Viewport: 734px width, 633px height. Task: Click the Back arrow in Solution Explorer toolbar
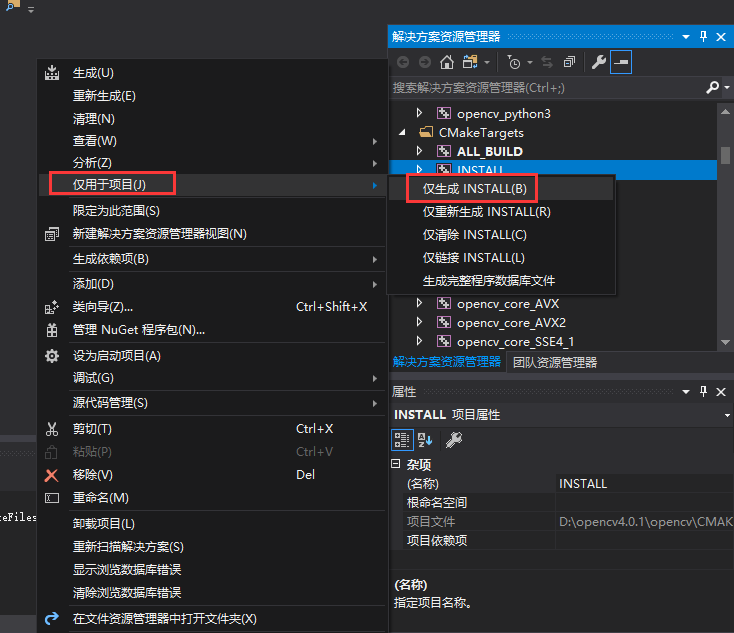coord(403,62)
